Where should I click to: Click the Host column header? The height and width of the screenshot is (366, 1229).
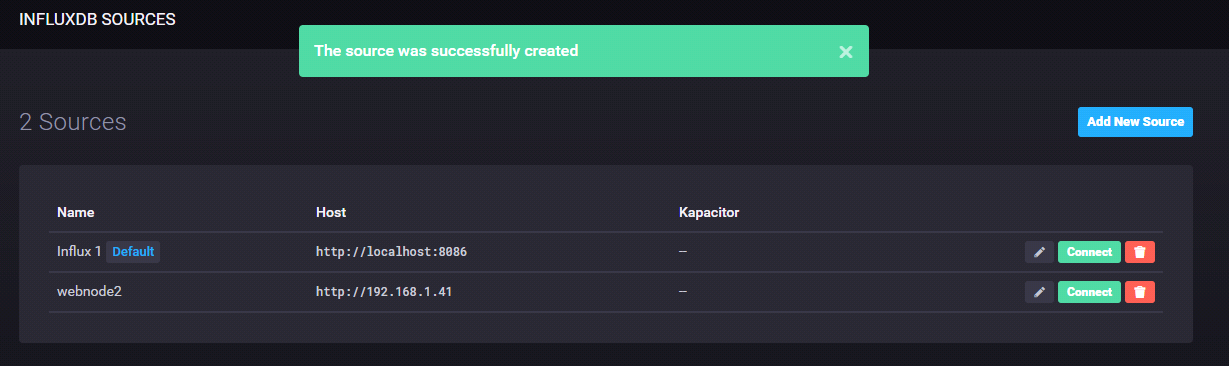click(331, 212)
